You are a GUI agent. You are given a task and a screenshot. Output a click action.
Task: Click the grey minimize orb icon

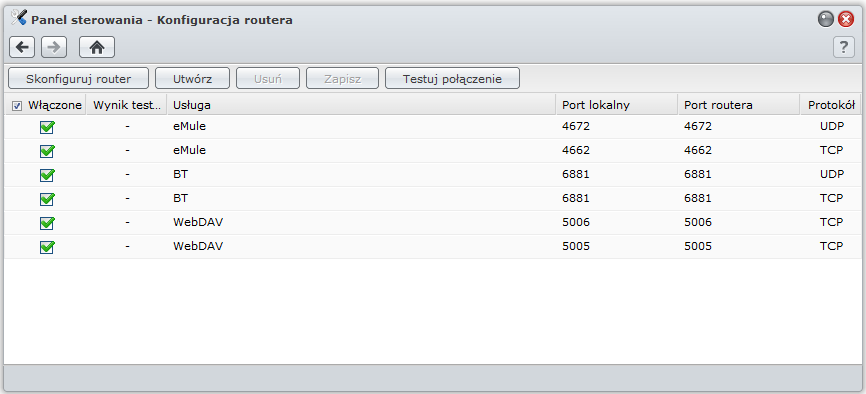(x=825, y=20)
